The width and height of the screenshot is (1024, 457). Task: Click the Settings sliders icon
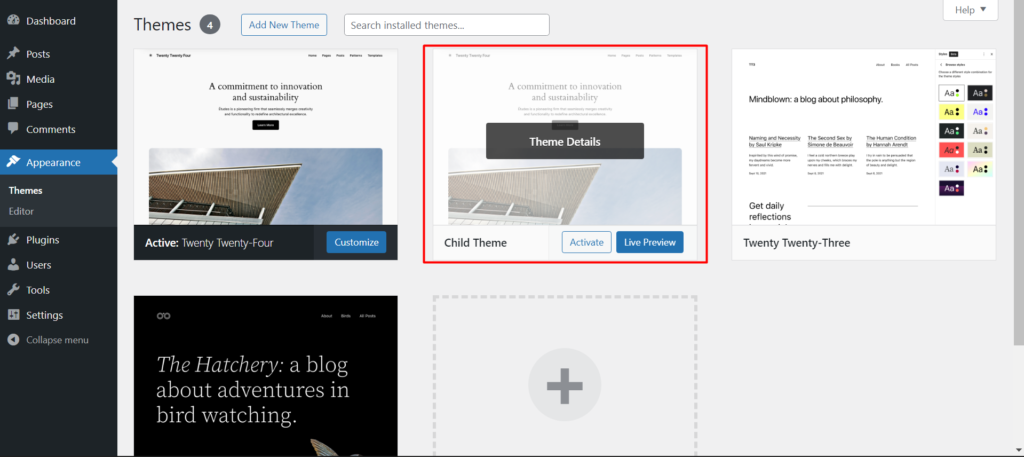13,315
